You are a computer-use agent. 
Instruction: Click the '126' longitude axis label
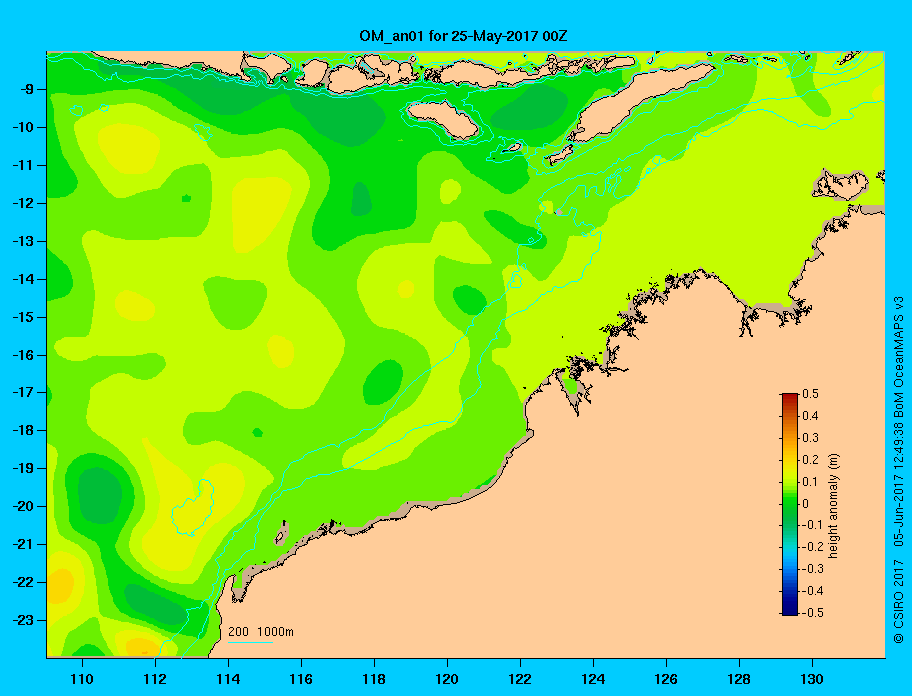(666, 679)
